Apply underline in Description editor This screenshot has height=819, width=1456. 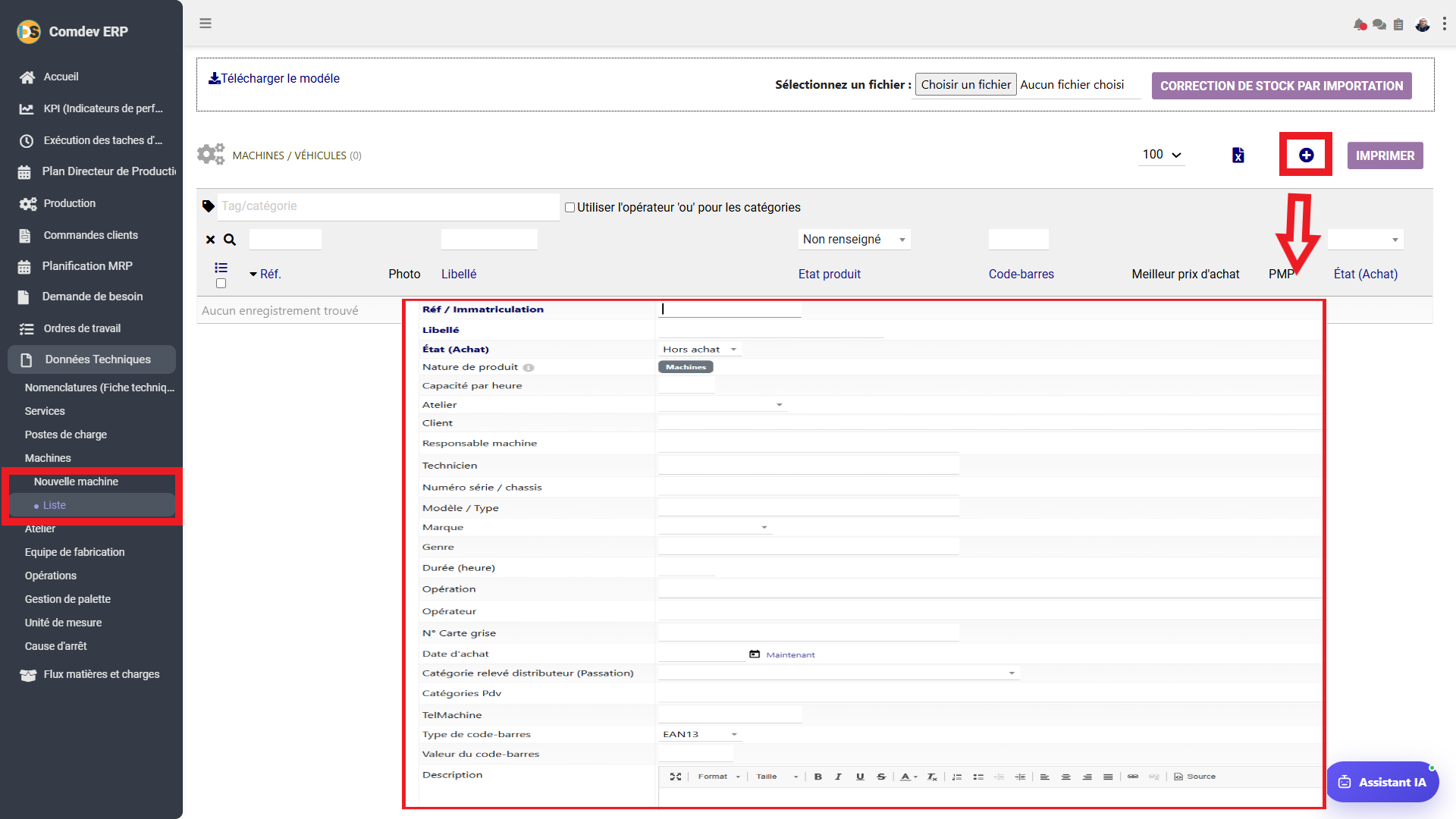[x=860, y=777]
